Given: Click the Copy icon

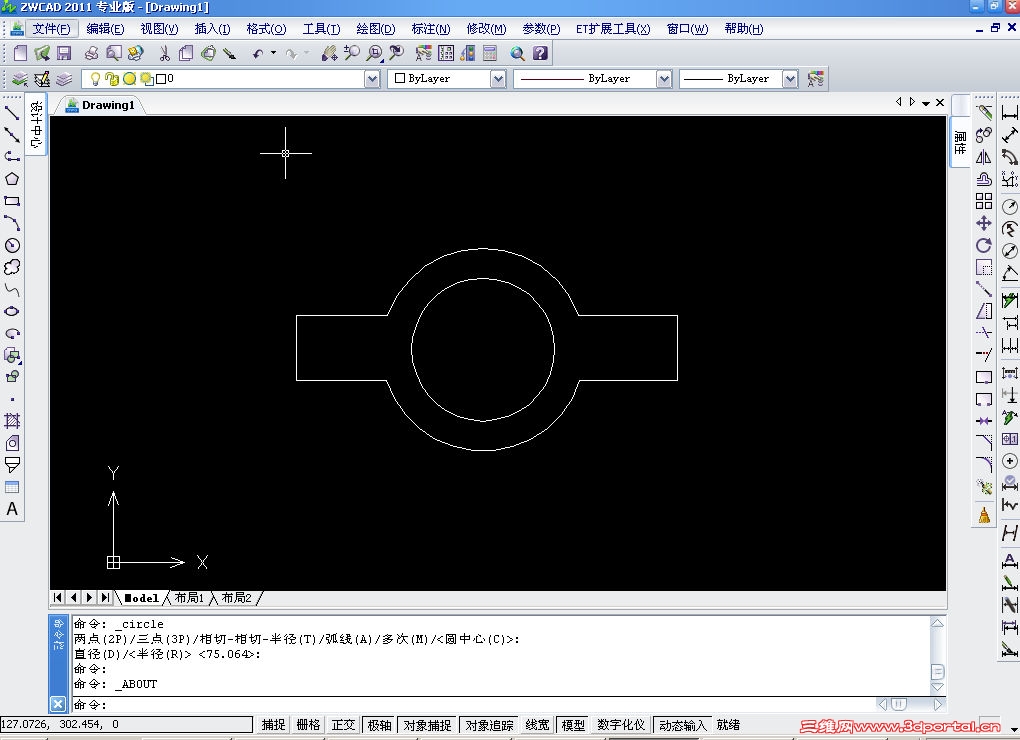Looking at the screenshot, I should click(x=186, y=53).
